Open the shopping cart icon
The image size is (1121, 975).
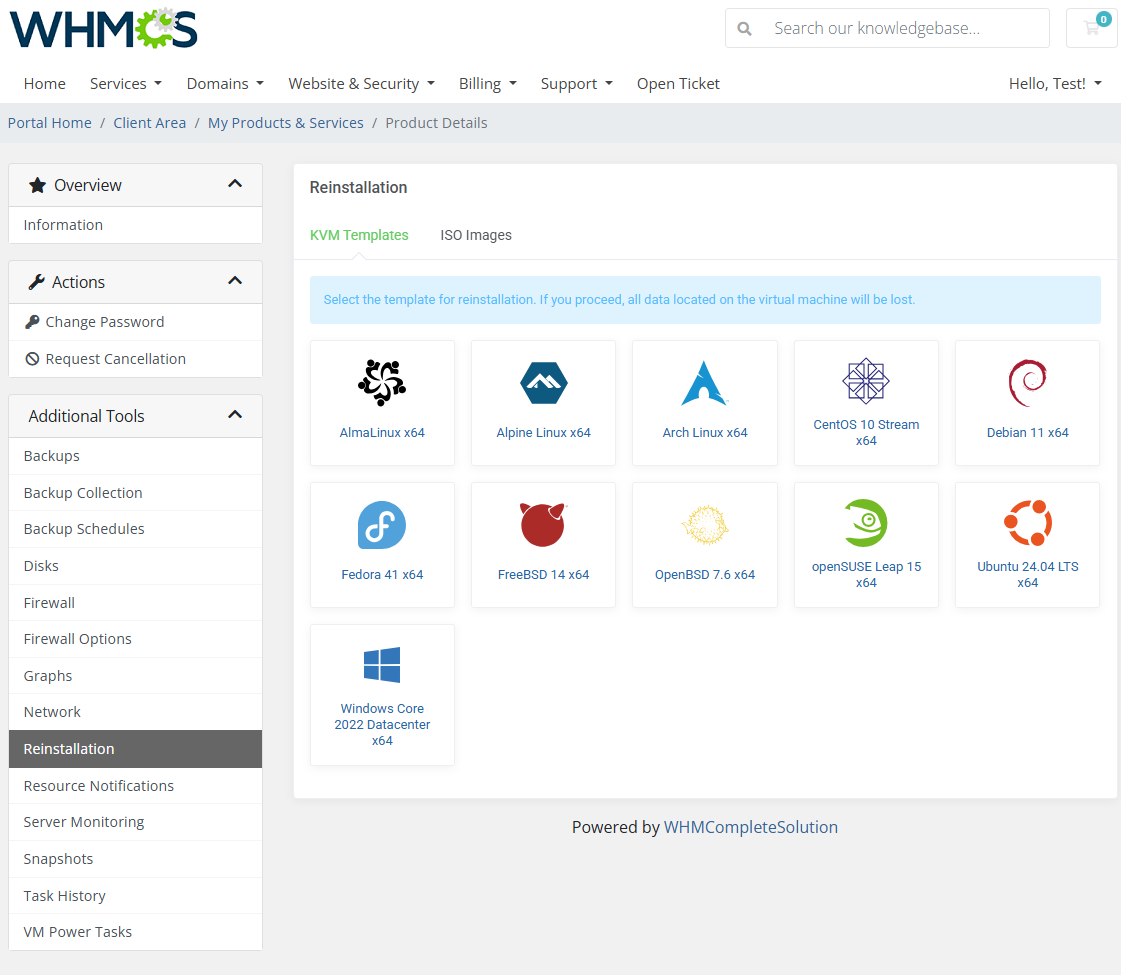coord(1092,28)
